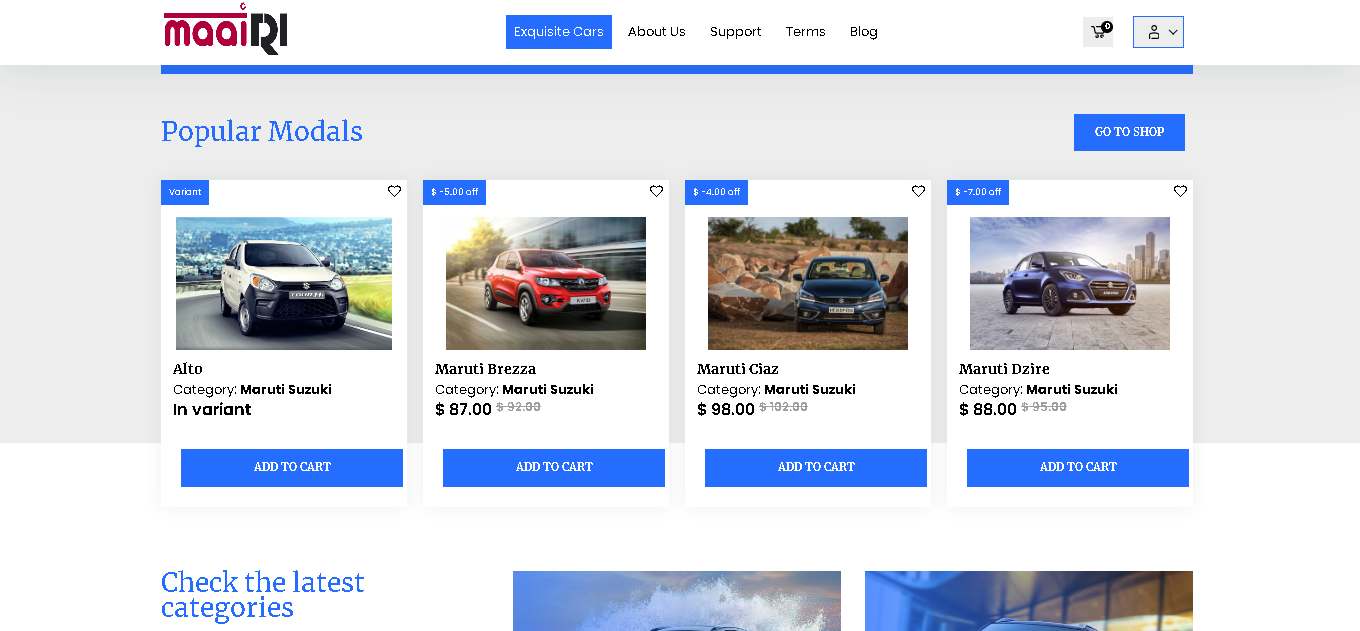Select Exquisite Cars in navigation

559,32
